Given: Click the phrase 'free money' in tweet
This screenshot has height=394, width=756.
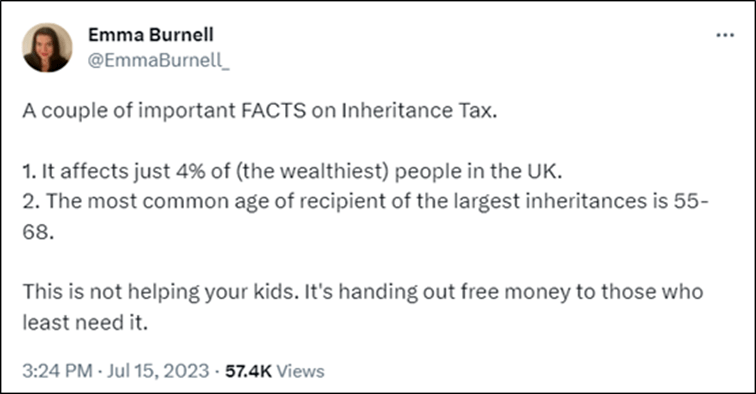Looking at the screenshot, I should [x=515, y=292].
